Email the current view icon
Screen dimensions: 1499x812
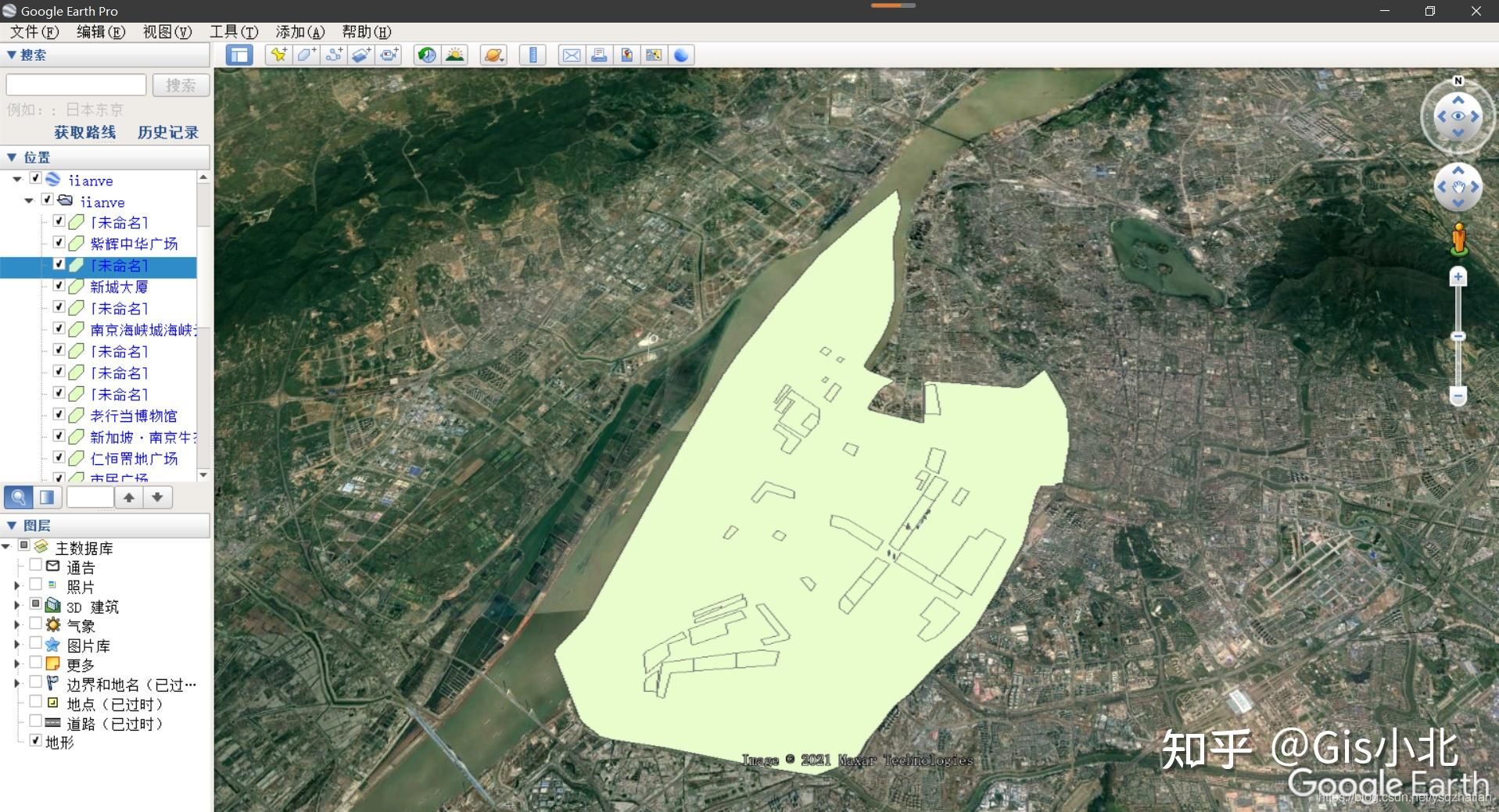click(x=572, y=55)
